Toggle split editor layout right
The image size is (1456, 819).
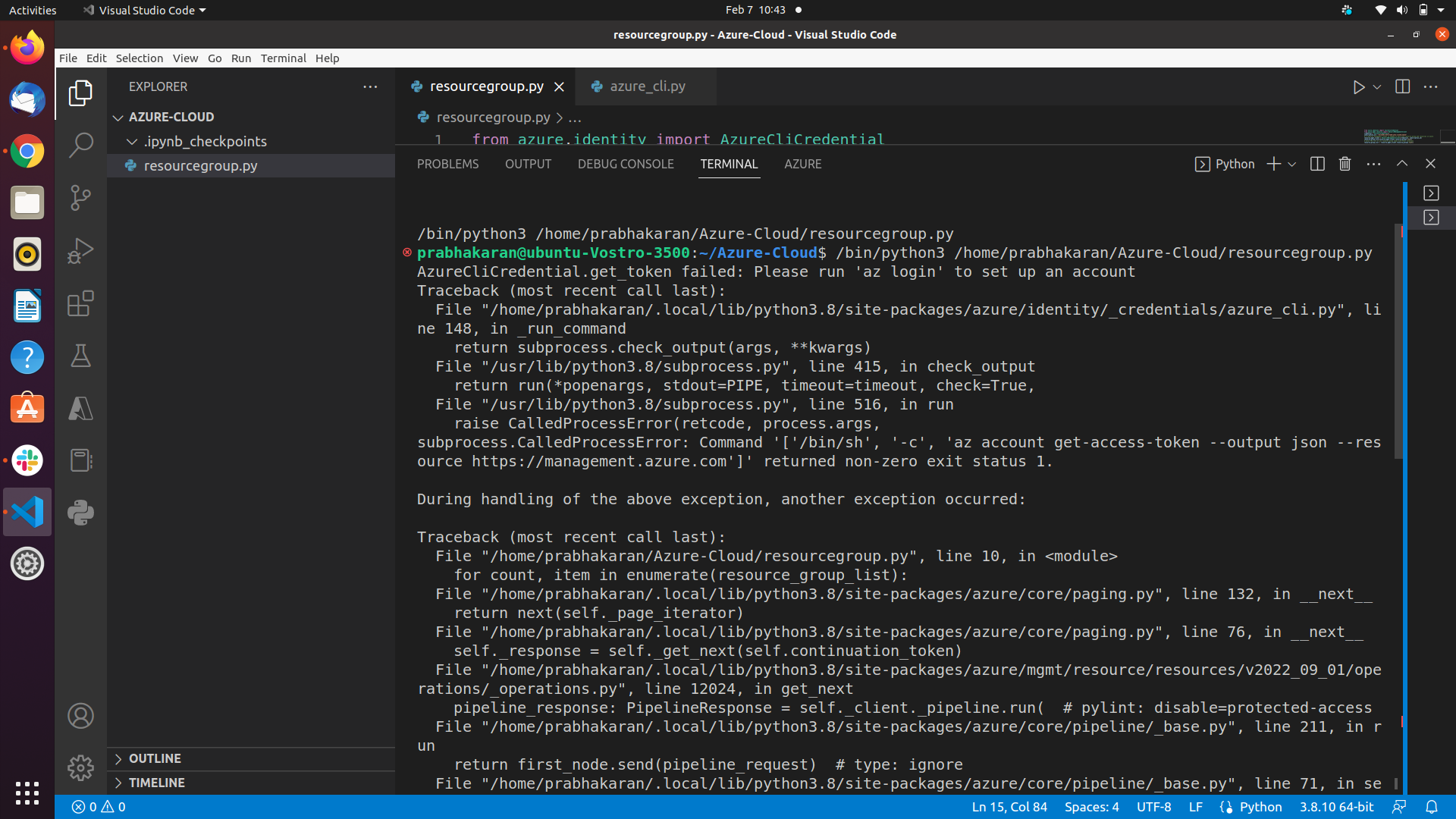click(x=1402, y=87)
